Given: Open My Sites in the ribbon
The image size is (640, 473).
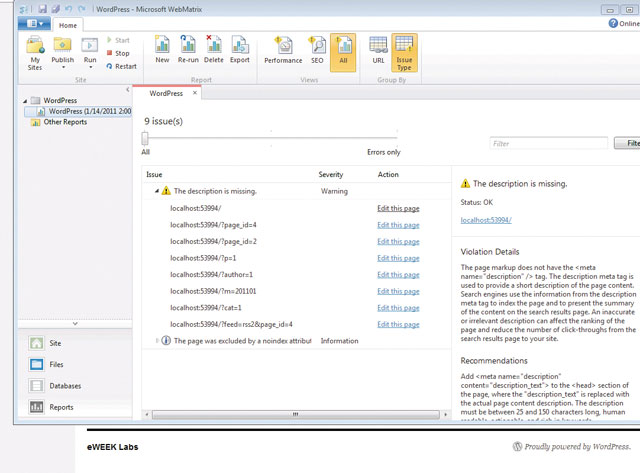Looking at the screenshot, I should [35, 53].
